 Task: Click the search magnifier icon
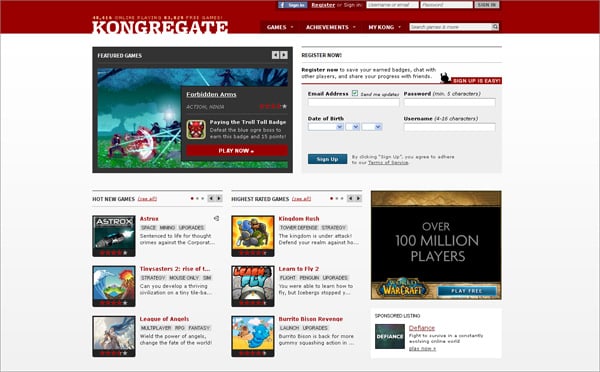coord(495,27)
